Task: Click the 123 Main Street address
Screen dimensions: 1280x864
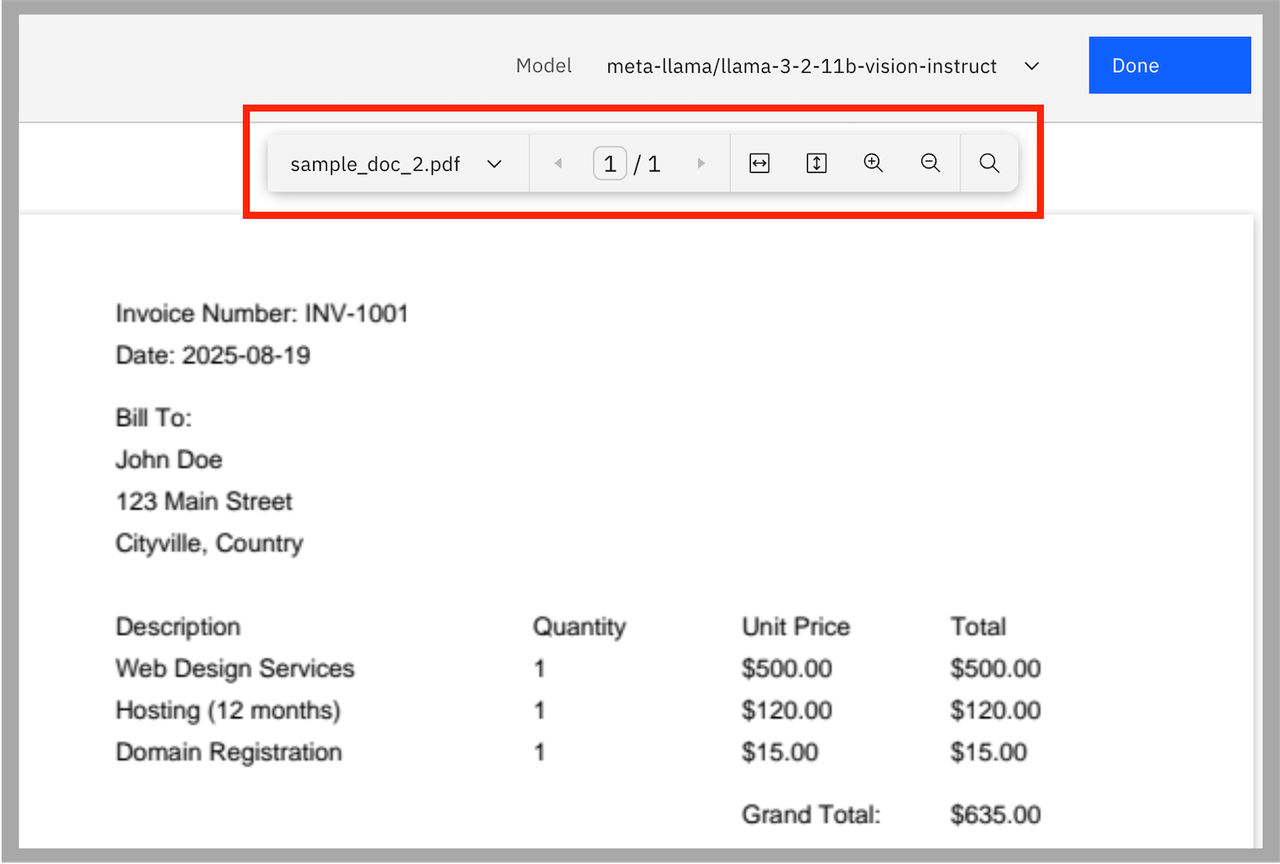Action: (x=204, y=502)
